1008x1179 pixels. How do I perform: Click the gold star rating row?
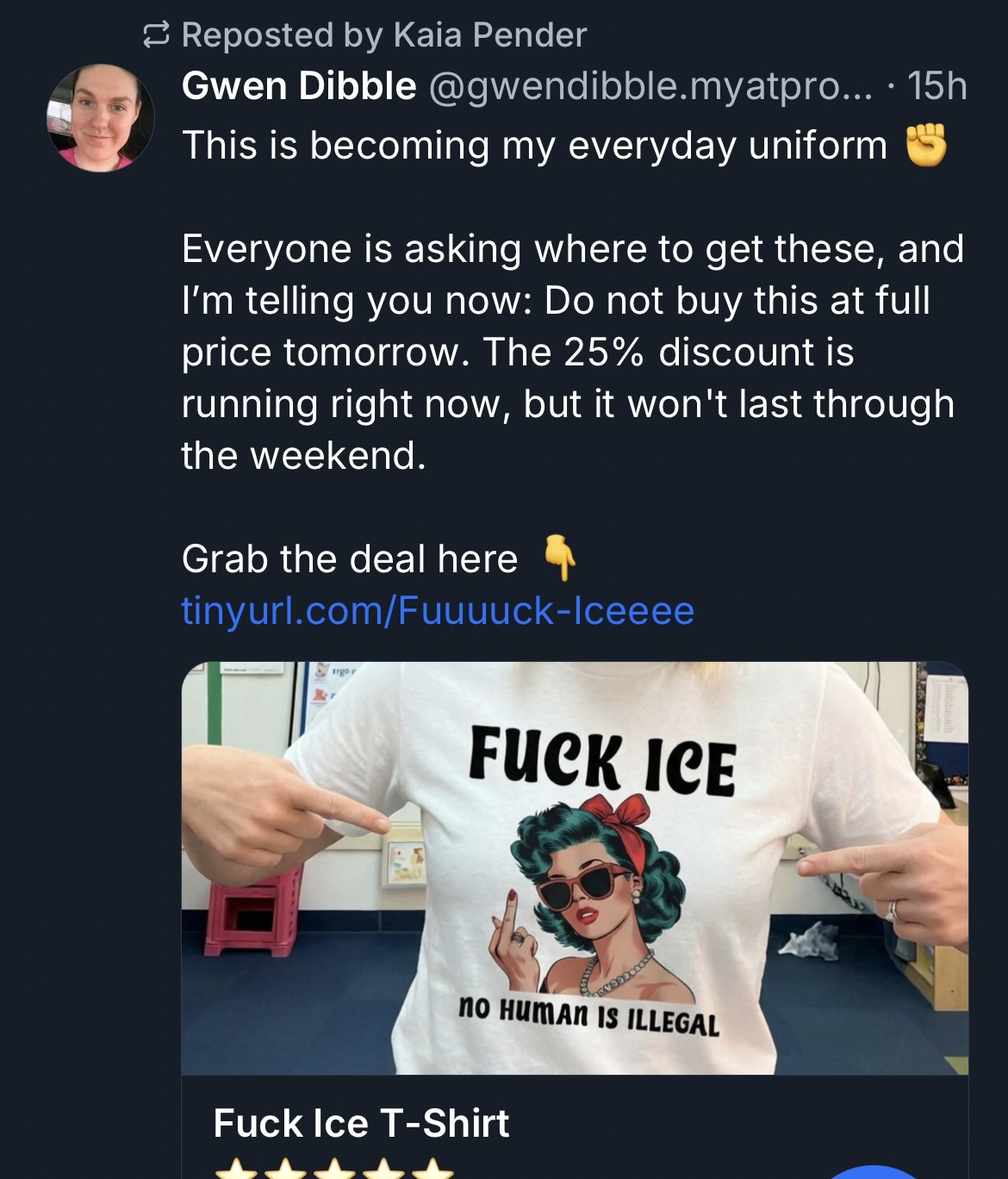click(x=333, y=1170)
